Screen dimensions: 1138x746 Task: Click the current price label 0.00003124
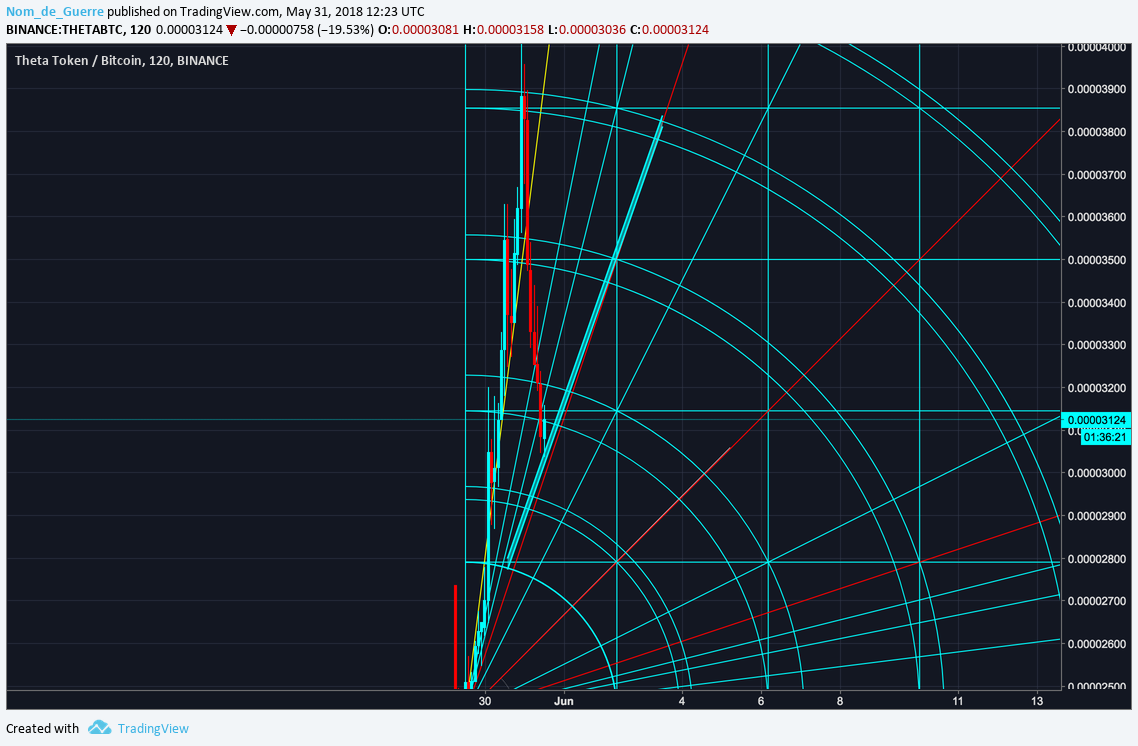(x=1097, y=420)
